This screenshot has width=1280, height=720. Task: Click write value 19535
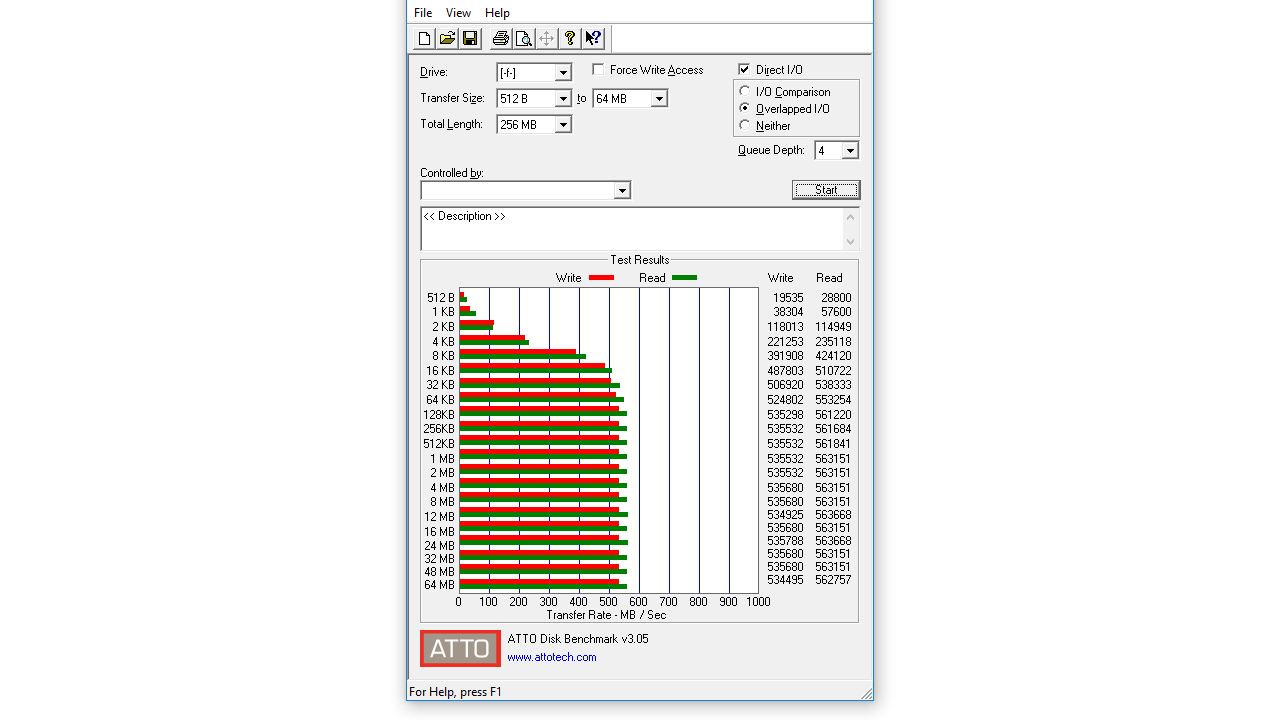click(788, 298)
